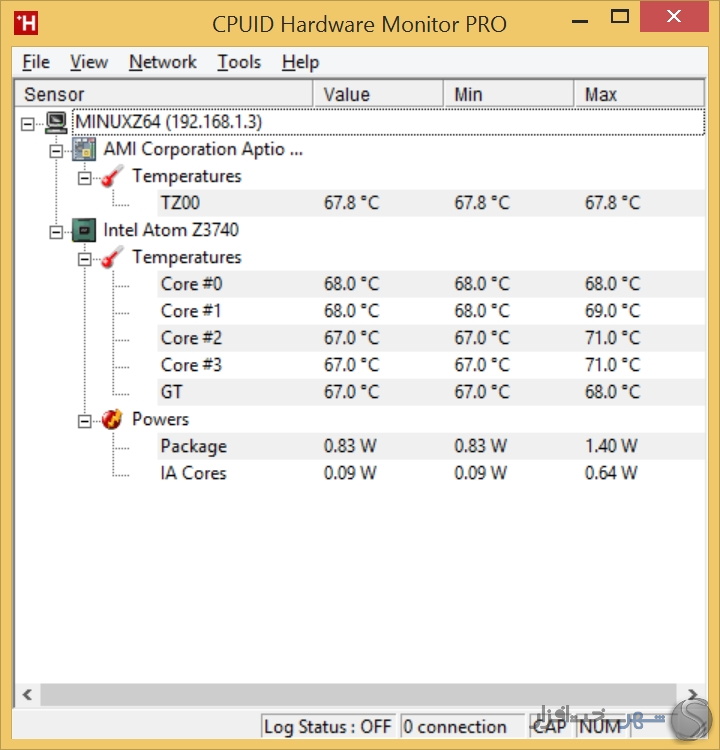This screenshot has width=720, height=750.
Task: Click the Intel Atom Z3740 chip icon
Action: (84, 231)
